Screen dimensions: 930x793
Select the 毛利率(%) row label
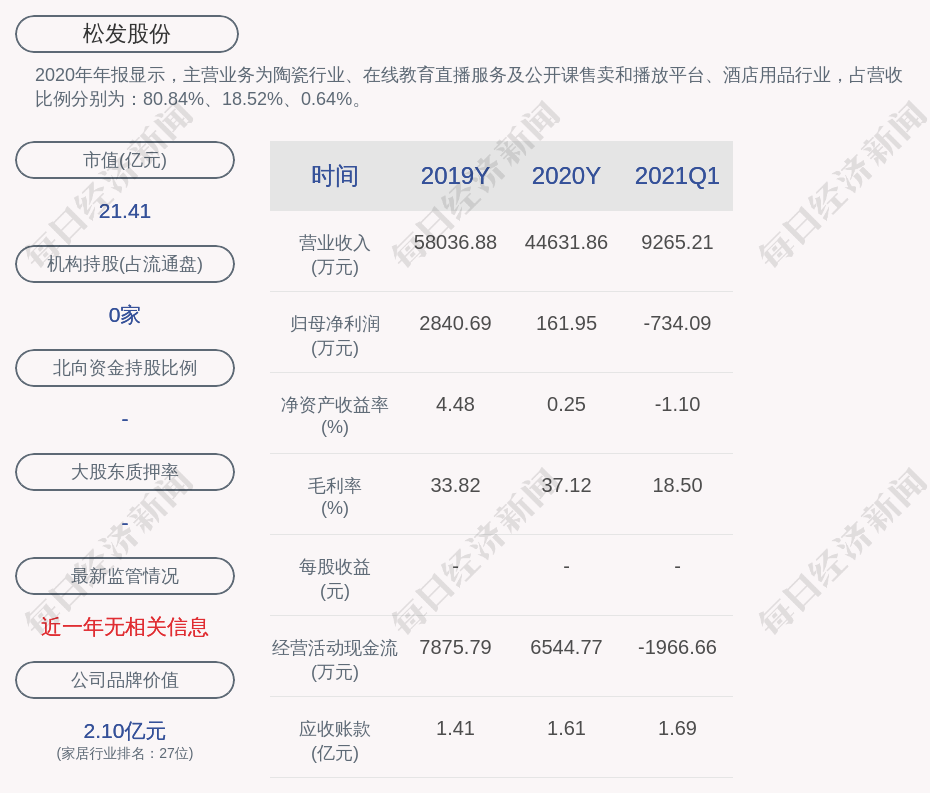(335, 497)
